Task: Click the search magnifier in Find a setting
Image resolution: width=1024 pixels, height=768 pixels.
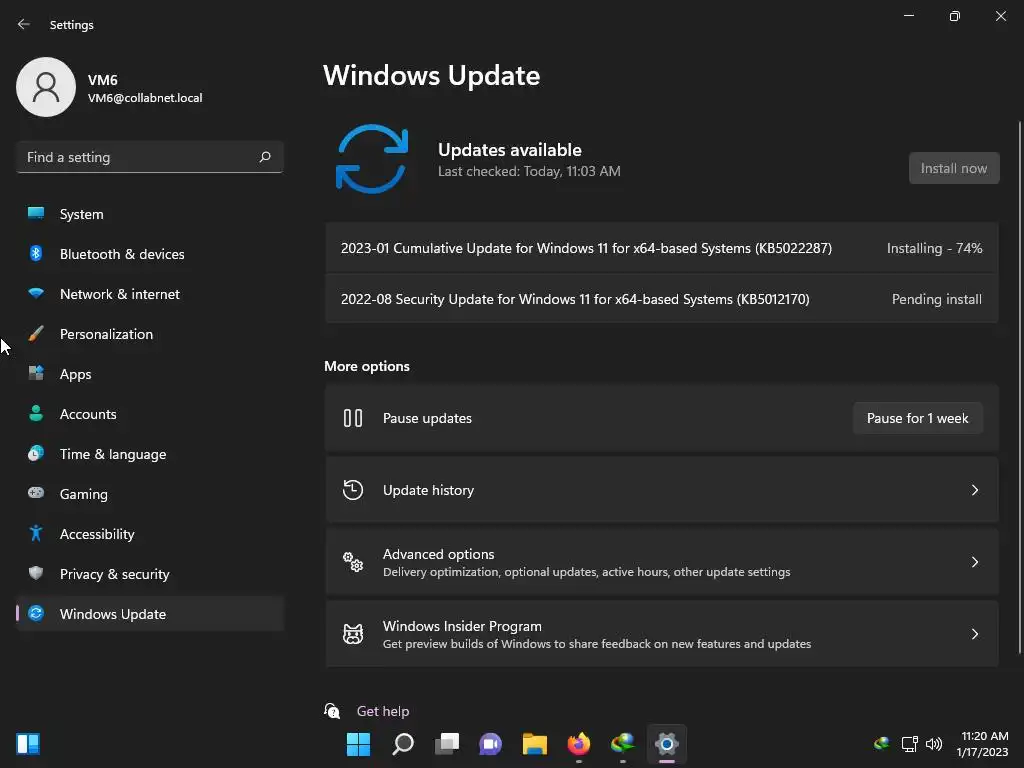Action: [264, 157]
